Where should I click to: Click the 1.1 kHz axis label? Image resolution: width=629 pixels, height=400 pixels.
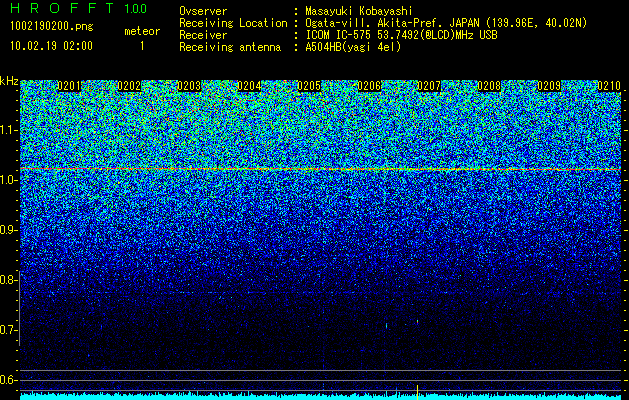point(8,130)
